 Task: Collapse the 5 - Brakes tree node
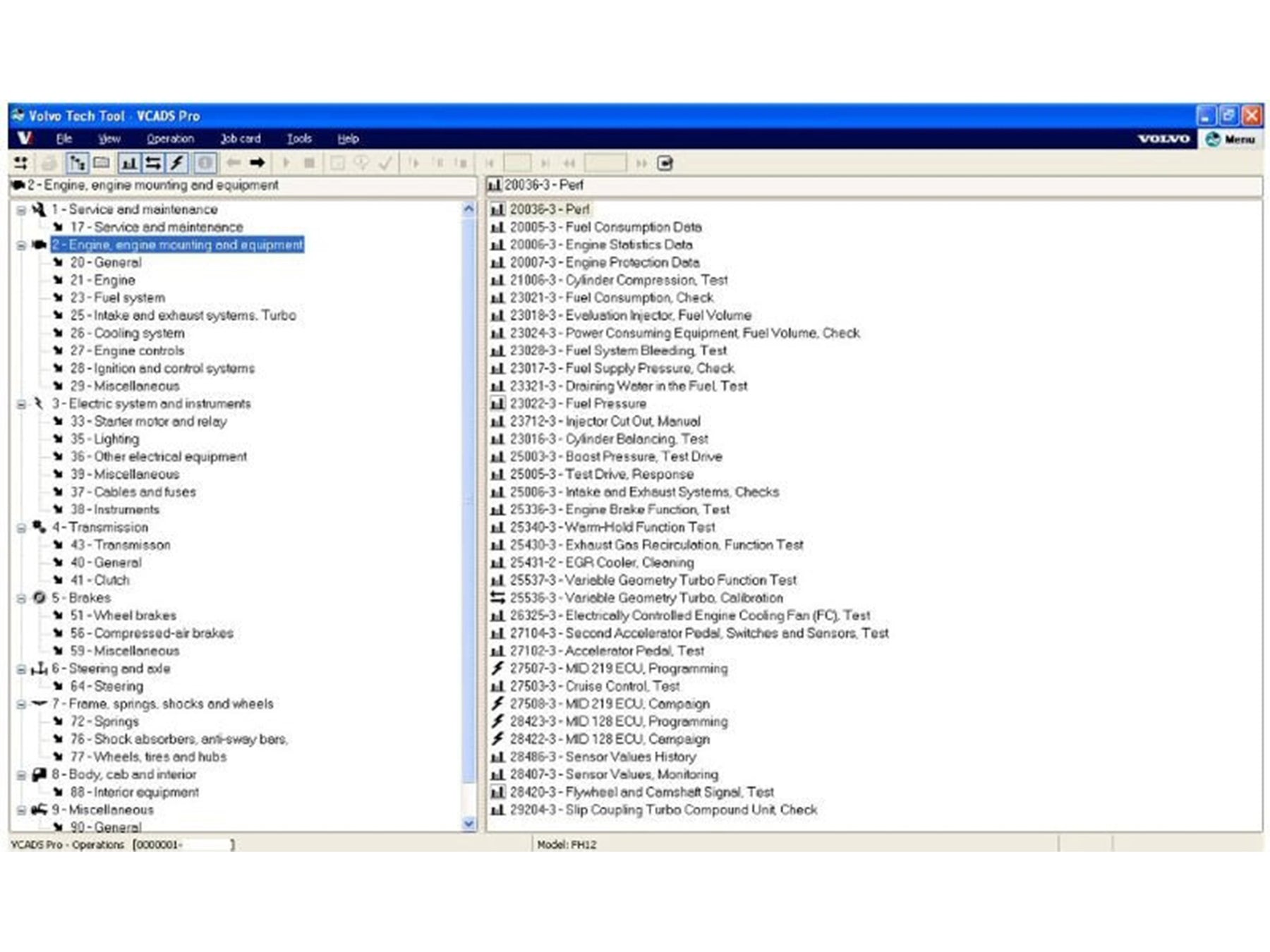pyautogui.click(x=21, y=599)
